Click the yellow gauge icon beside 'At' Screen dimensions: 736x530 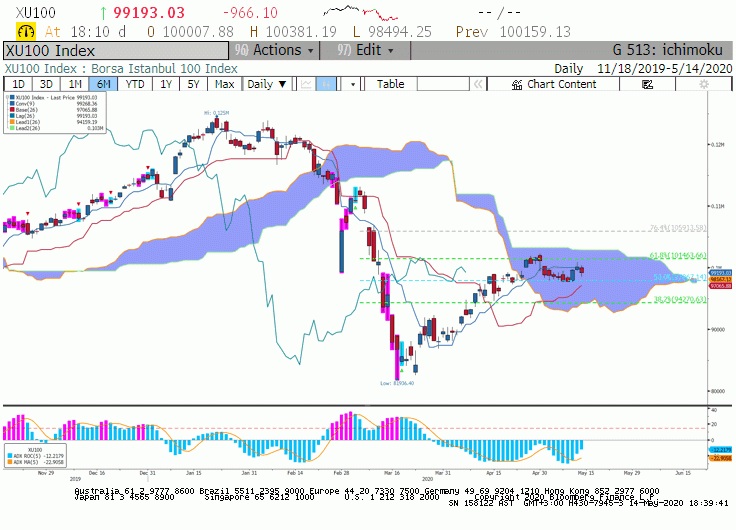click(x=25, y=31)
